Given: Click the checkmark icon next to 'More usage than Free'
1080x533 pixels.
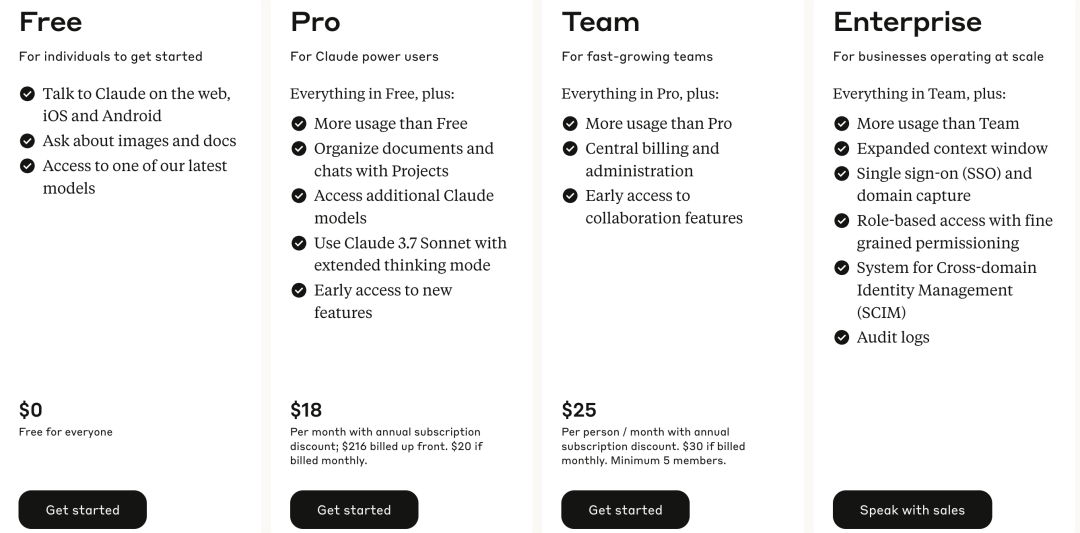Looking at the screenshot, I should click(x=298, y=124).
